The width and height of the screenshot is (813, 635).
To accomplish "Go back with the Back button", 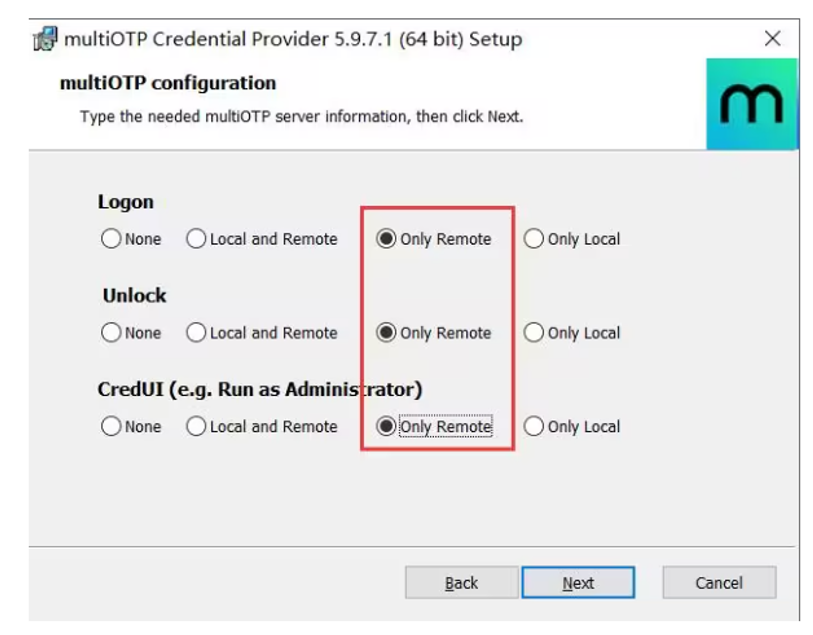I will [461, 583].
